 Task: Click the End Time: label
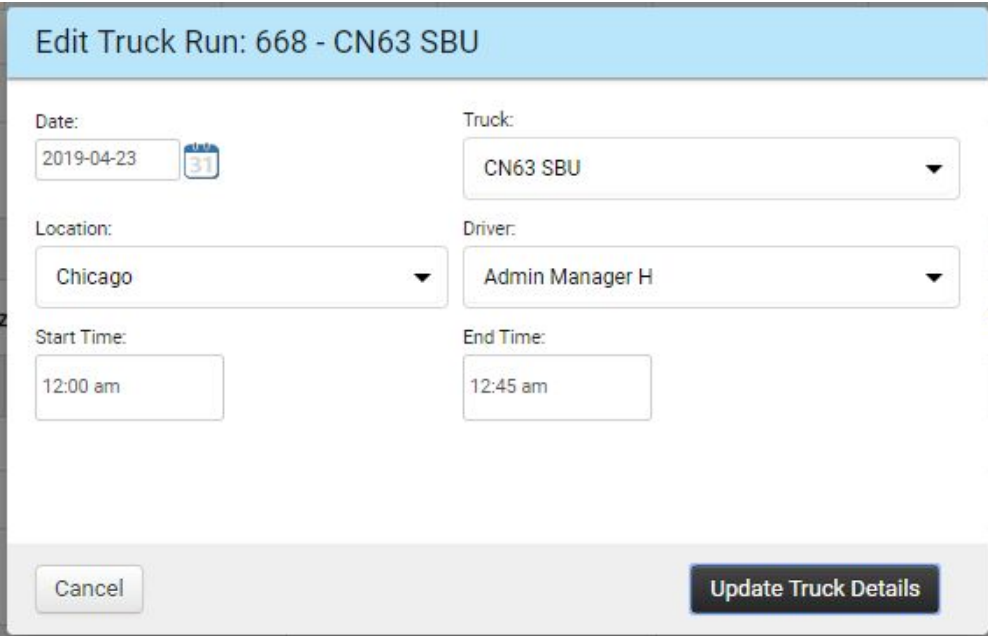point(504,337)
